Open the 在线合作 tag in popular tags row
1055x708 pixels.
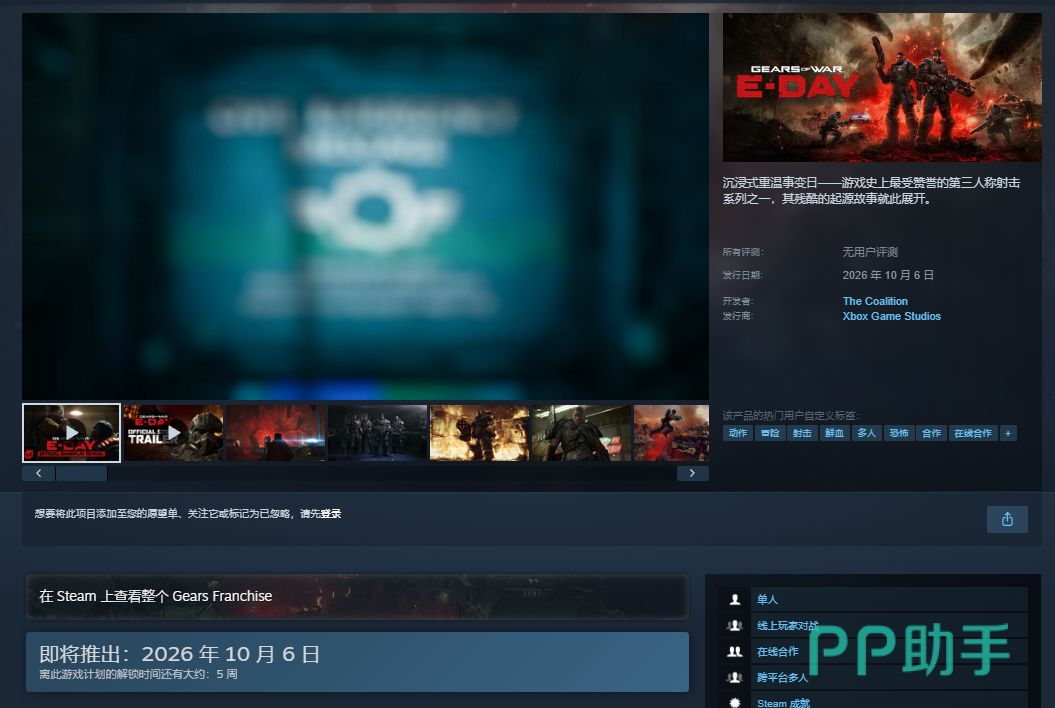coord(973,433)
